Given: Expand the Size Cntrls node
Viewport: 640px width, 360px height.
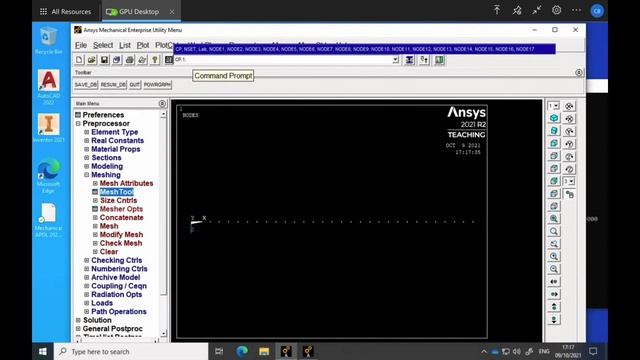Looking at the screenshot, I should point(95,201).
